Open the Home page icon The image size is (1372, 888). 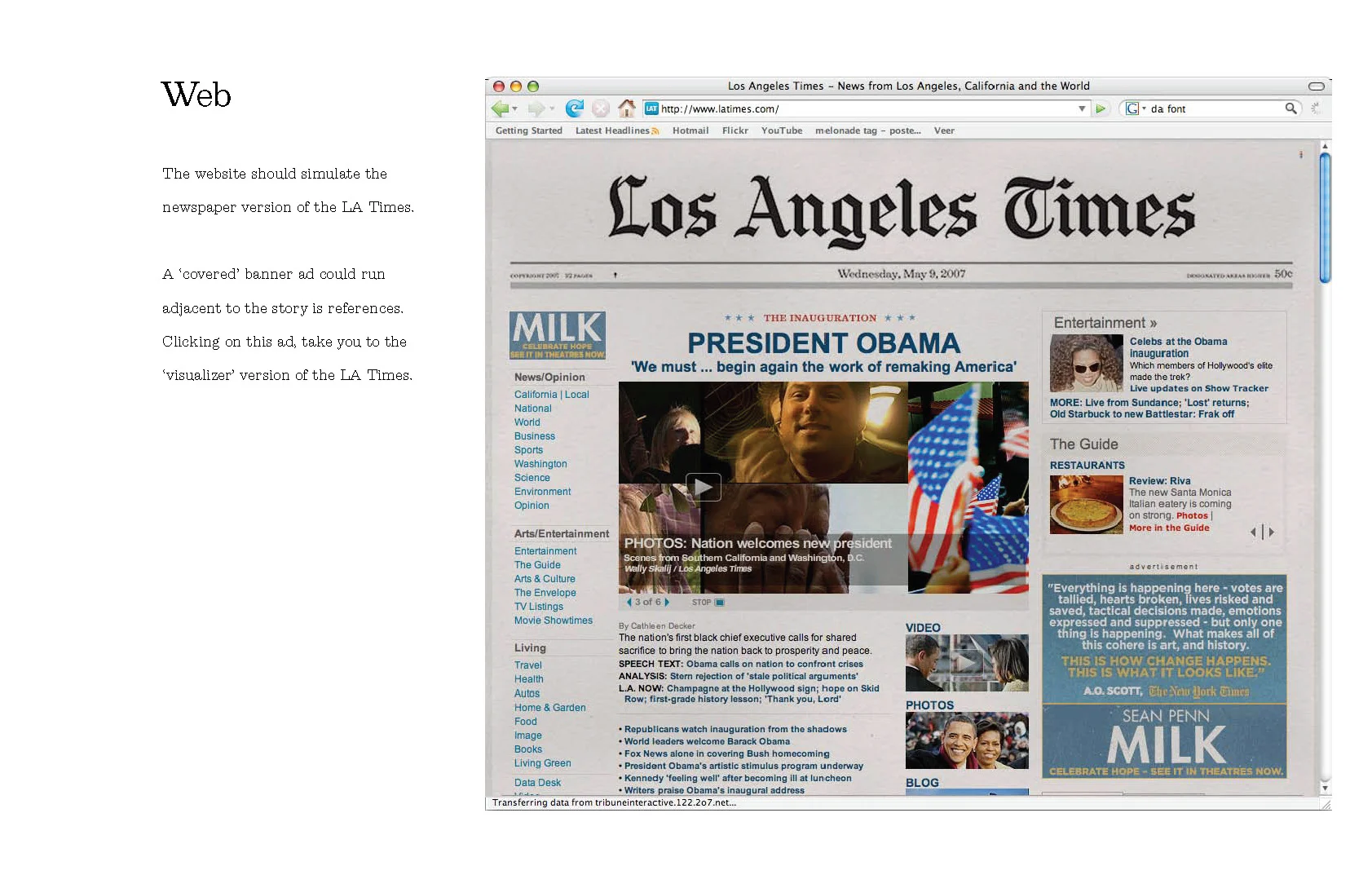coord(626,108)
